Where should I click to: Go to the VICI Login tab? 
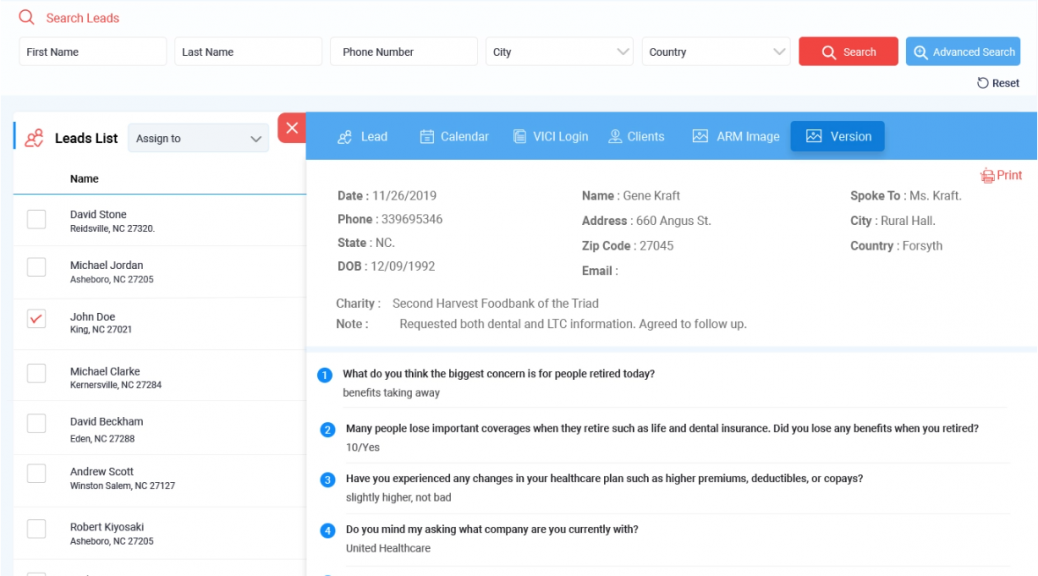551,136
